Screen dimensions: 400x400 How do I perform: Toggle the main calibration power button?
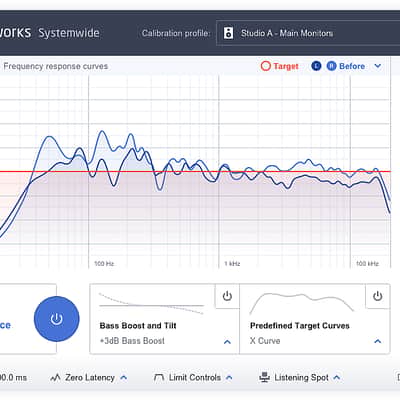point(57,319)
